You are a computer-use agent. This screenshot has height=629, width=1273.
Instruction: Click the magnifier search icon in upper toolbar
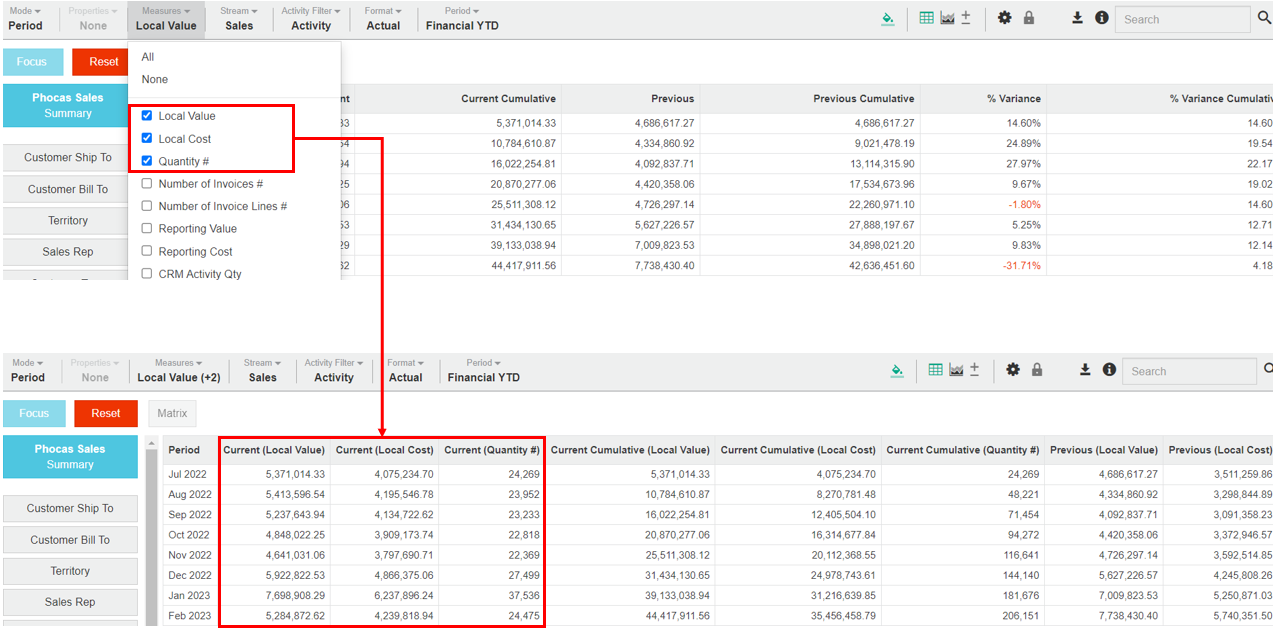pos(1264,18)
